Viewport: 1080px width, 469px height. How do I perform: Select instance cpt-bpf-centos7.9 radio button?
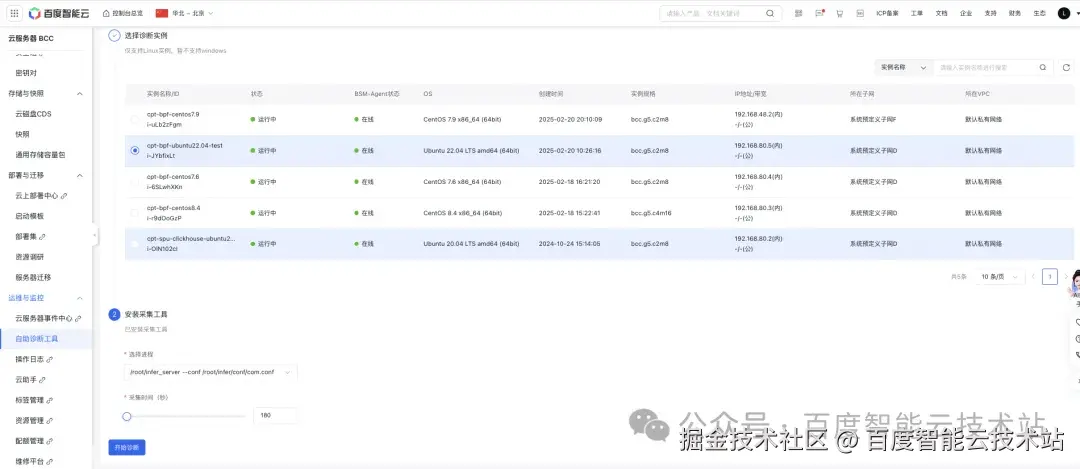134,119
